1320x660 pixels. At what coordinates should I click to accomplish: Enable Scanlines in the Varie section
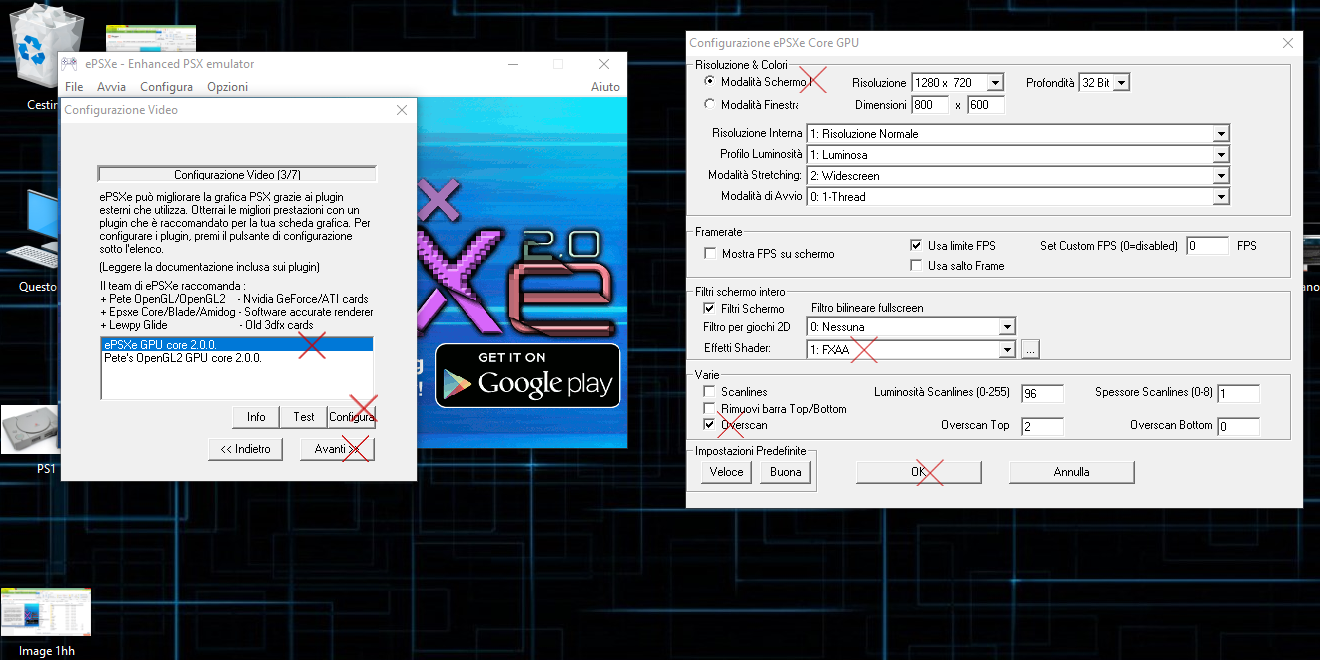(x=711, y=393)
